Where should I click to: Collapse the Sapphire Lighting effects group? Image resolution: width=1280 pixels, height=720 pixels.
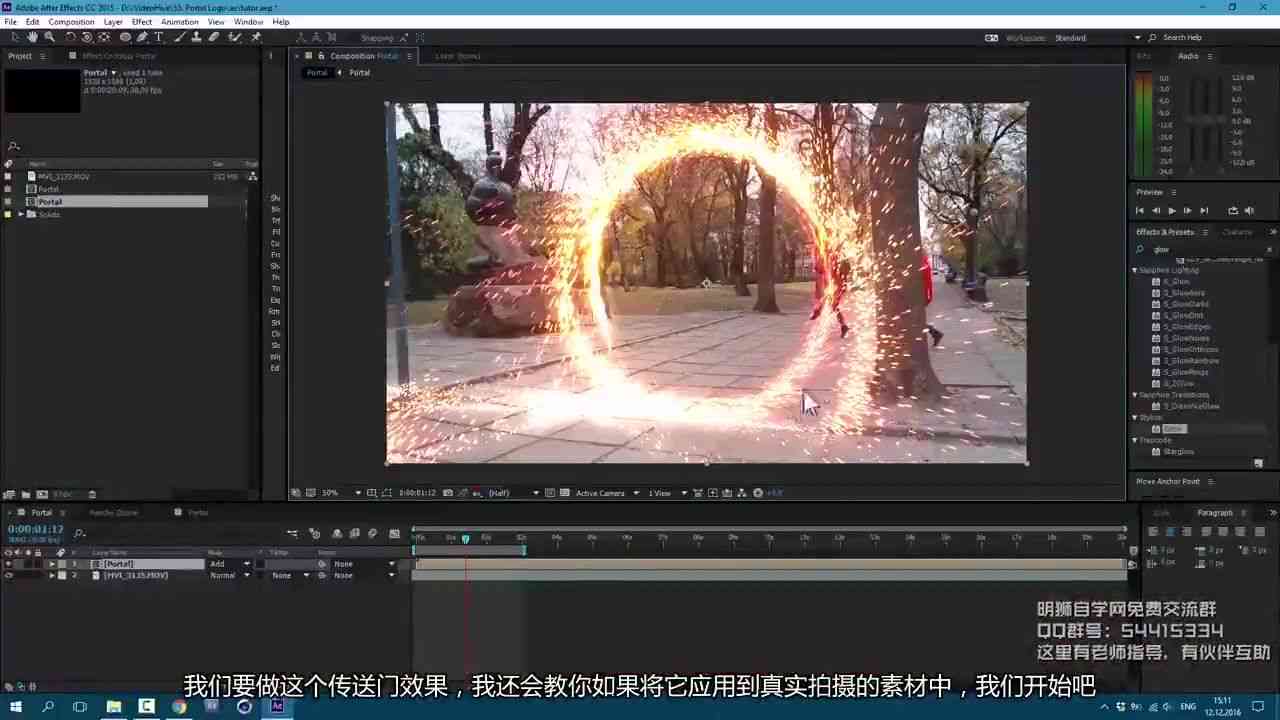1135,270
